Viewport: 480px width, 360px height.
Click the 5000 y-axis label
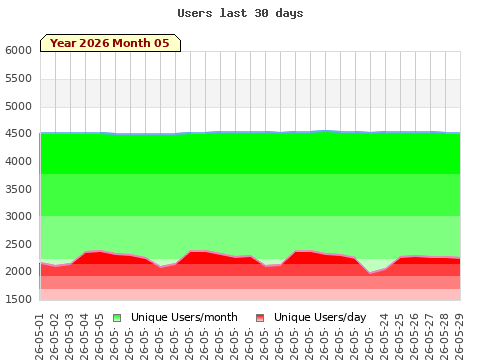pos(18,106)
